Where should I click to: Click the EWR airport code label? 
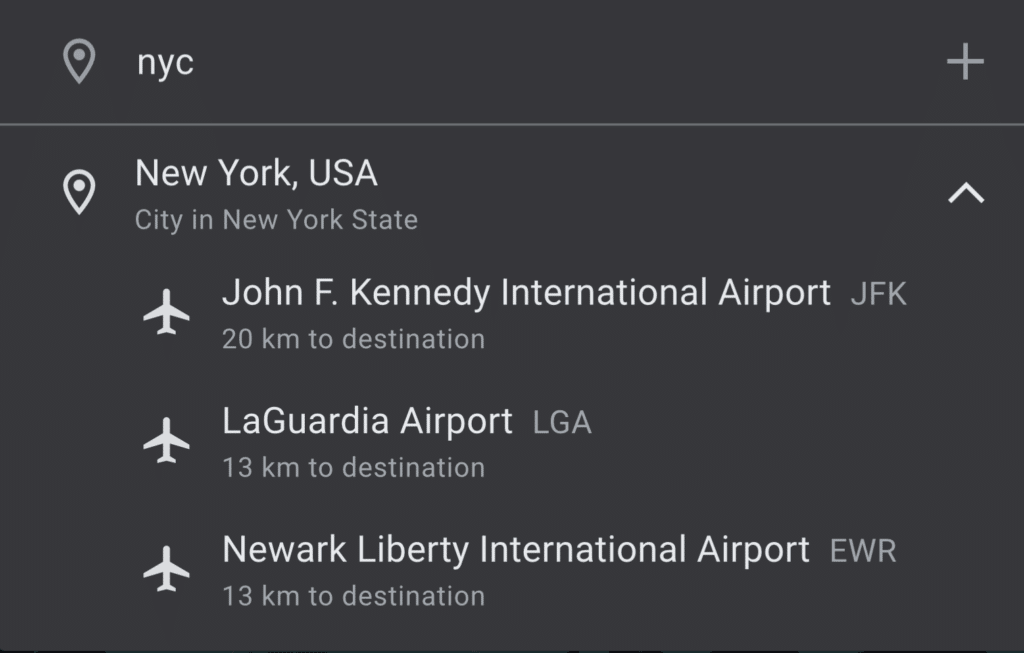tap(866, 549)
